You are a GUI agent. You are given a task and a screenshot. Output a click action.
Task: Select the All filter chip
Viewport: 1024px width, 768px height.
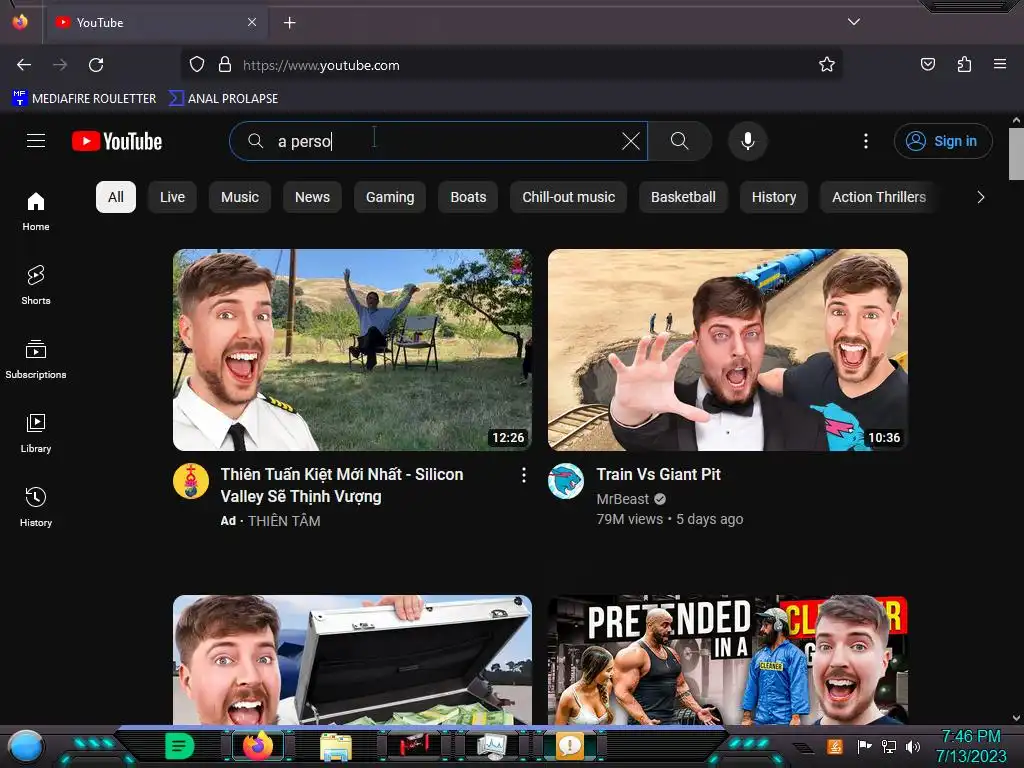tap(116, 197)
